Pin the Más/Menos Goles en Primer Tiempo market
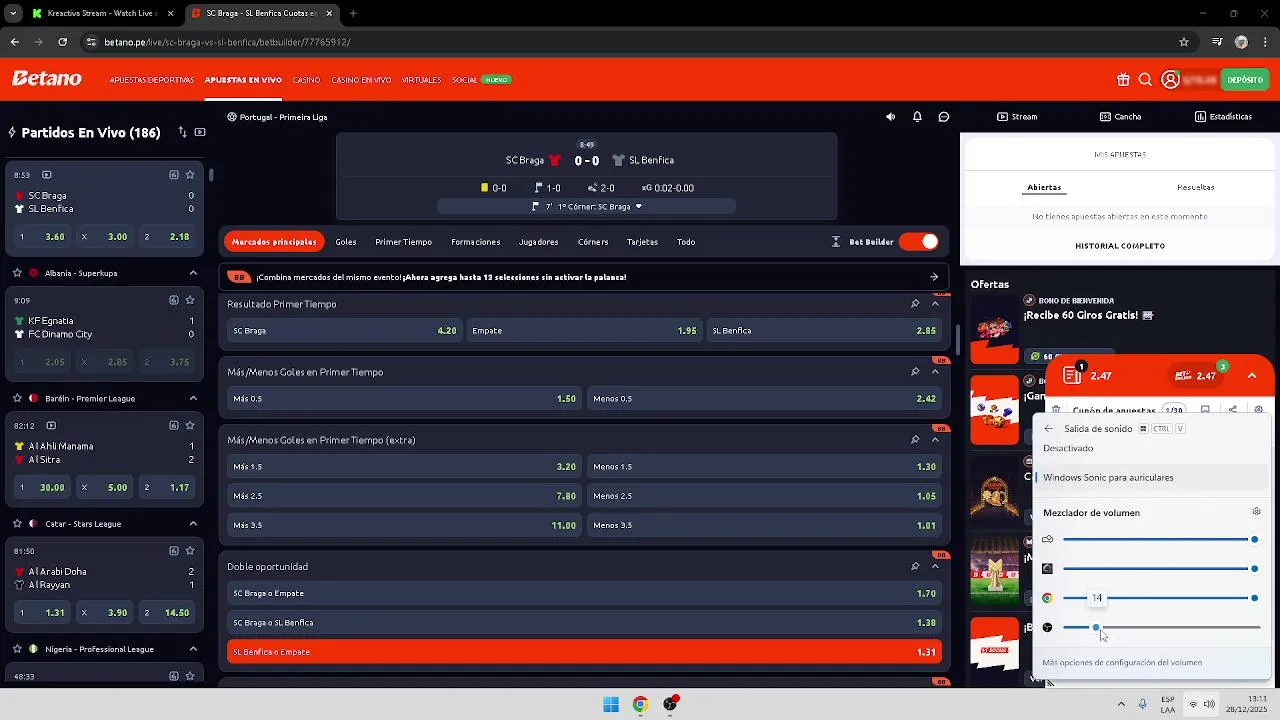The height and width of the screenshot is (720, 1280). [915, 372]
